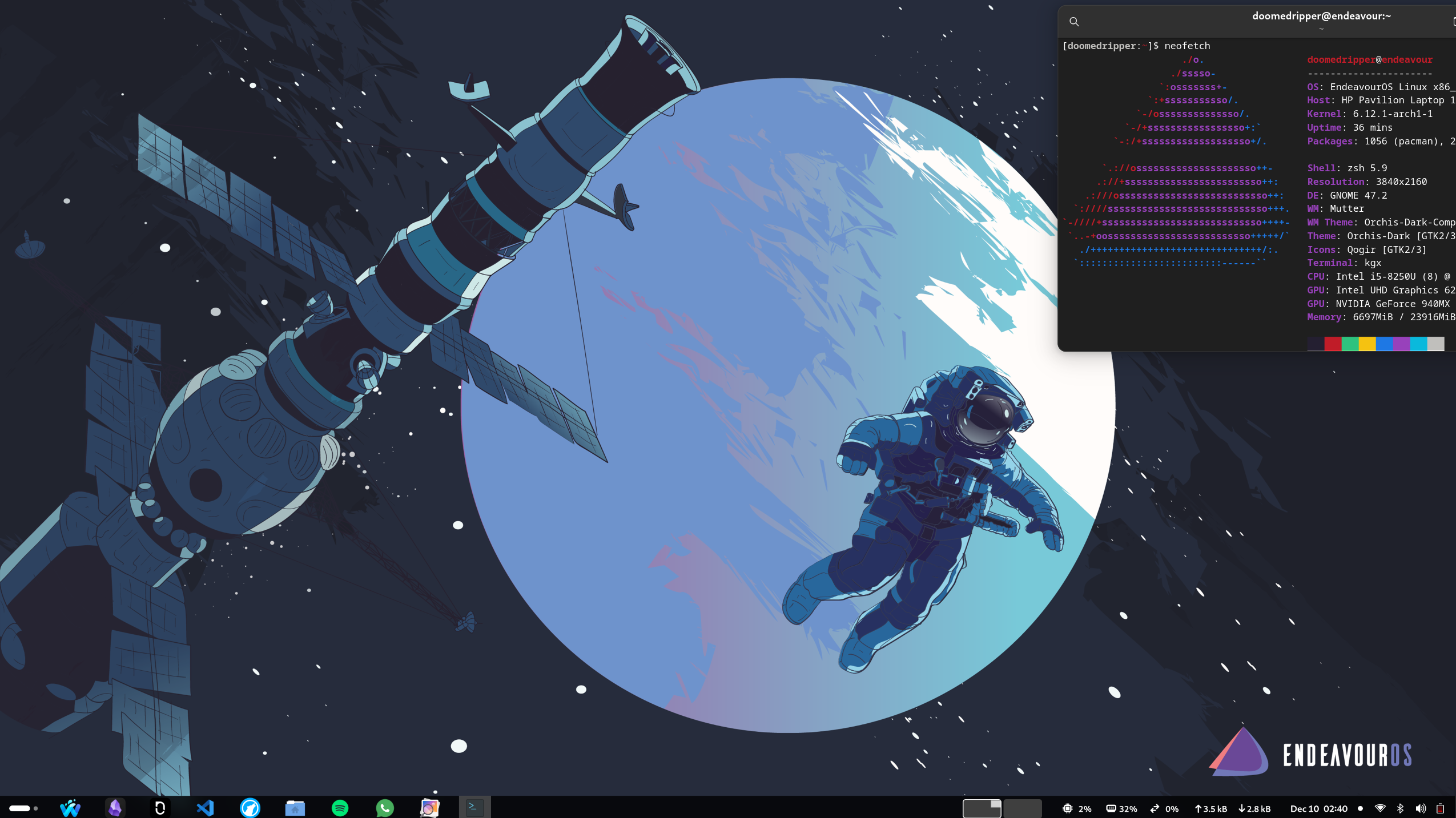
Task: Open the LibreWolf browser icon
Action: coord(250,808)
